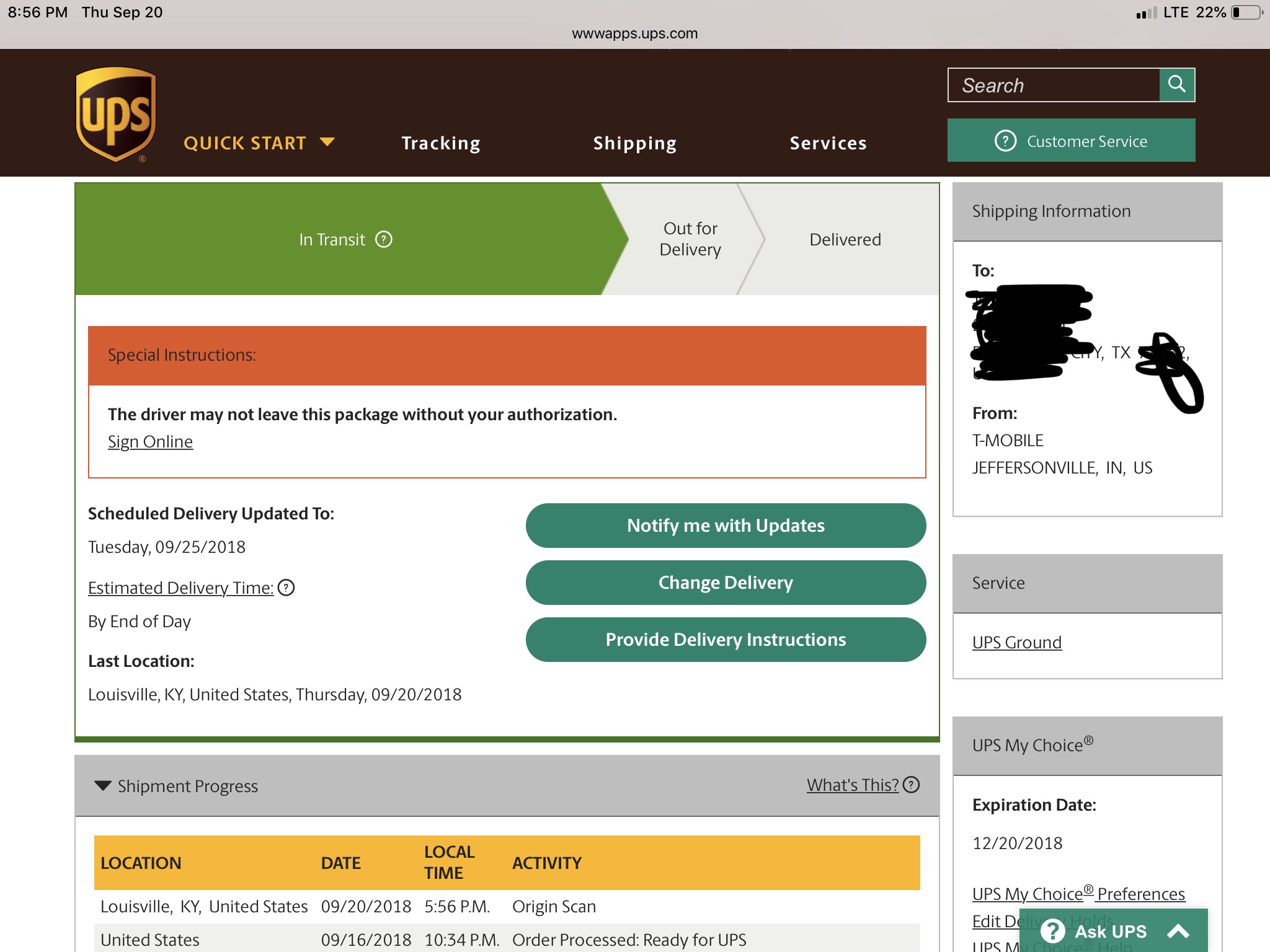Image resolution: width=1270 pixels, height=952 pixels.
Task: Open the Services menu
Action: pyautogui.click(x=828, y=143)
